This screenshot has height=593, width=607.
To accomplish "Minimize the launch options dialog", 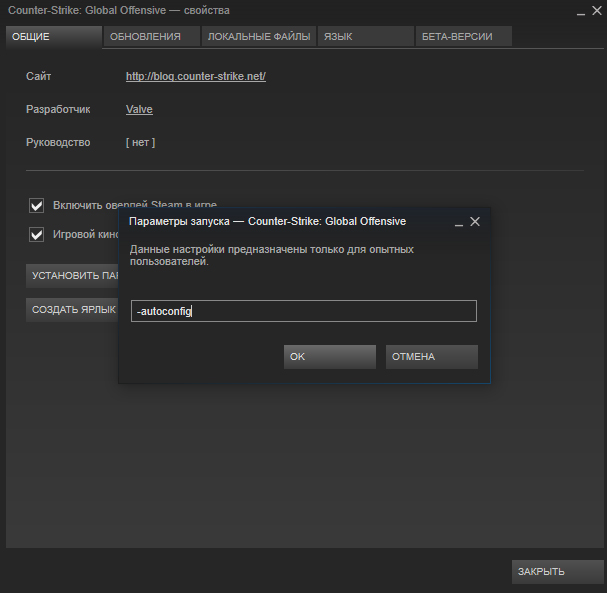I will [x=459, y=223].
